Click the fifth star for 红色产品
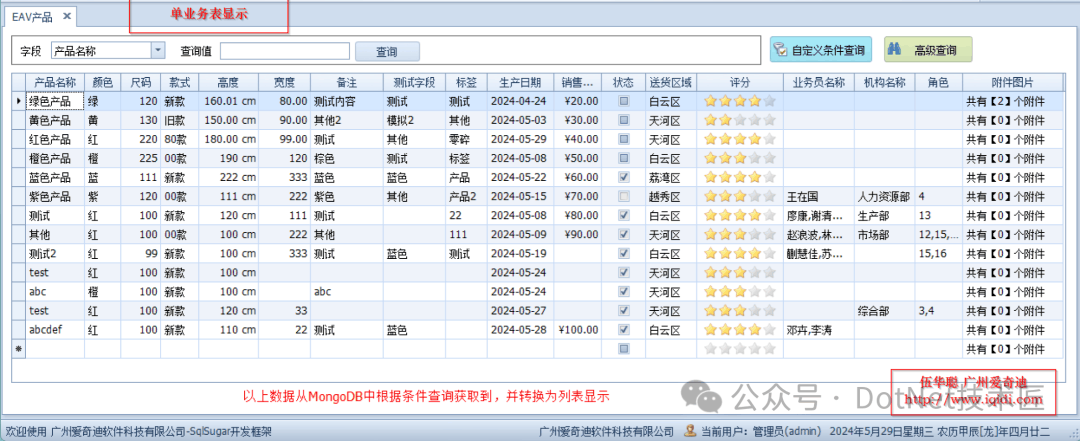Viewport: 1080px width, 441px height. point(769,139)
